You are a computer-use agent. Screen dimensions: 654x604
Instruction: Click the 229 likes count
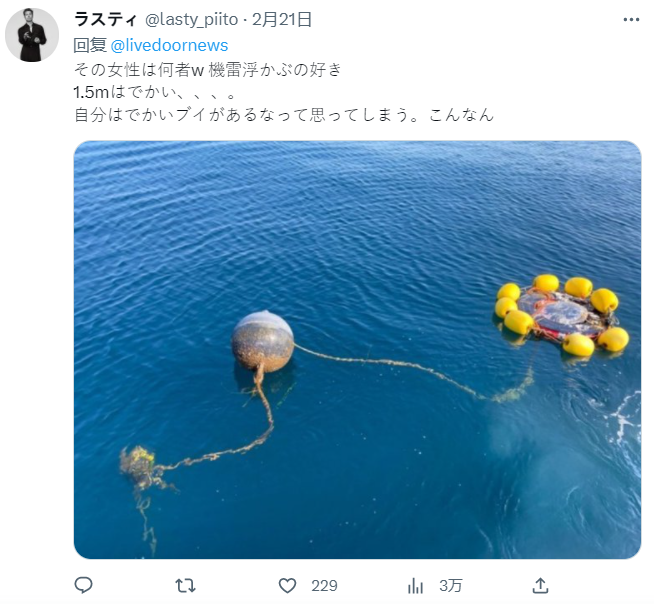click(x=324, y=586)
